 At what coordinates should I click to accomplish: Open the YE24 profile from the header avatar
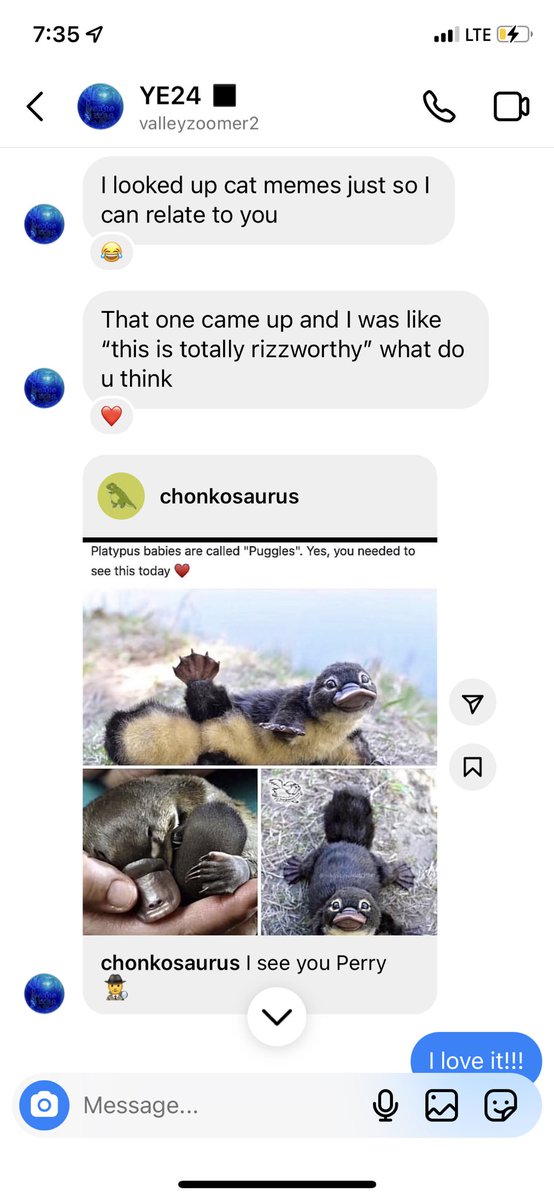pyautogui.click(x=101, y=106)
